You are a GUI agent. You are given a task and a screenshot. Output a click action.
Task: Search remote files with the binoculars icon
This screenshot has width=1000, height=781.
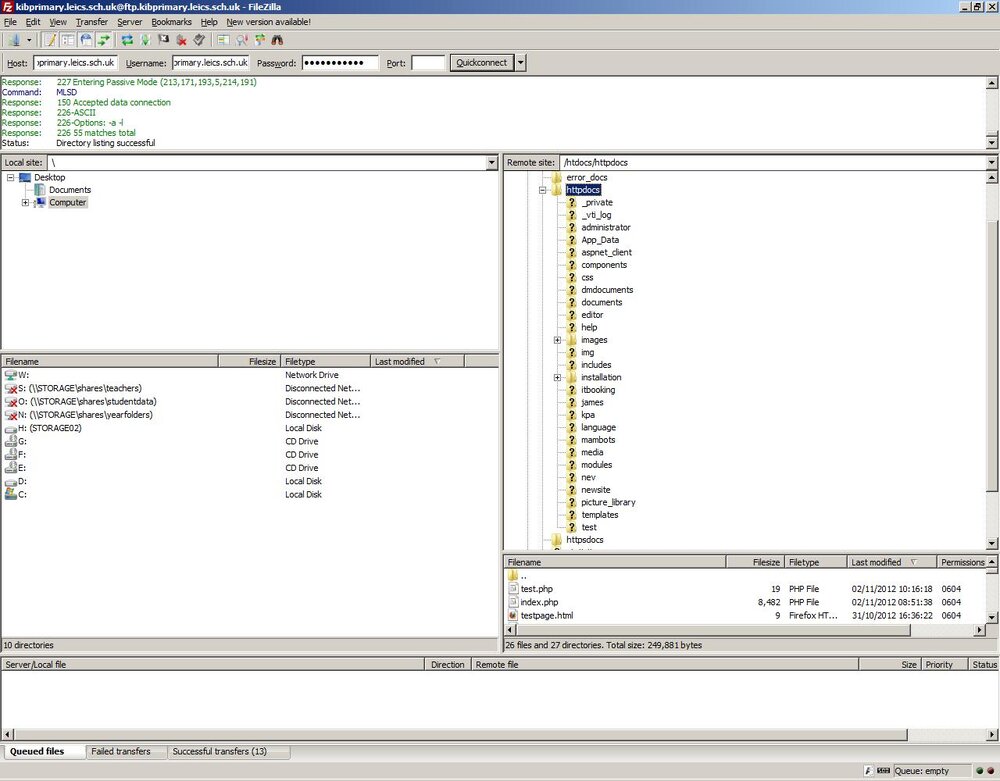click(277, 40)
